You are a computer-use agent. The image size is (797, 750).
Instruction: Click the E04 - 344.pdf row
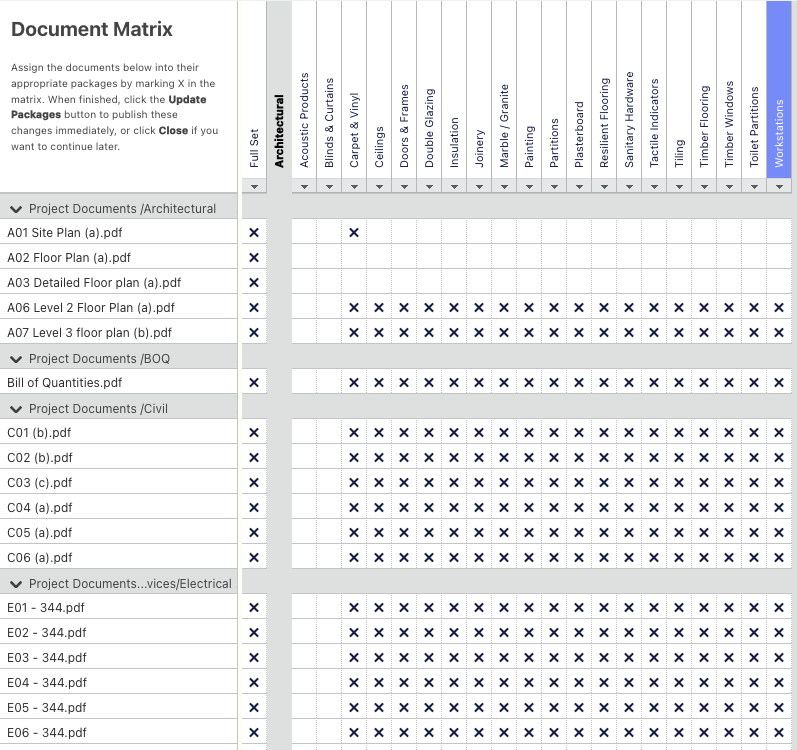(118, 682)
